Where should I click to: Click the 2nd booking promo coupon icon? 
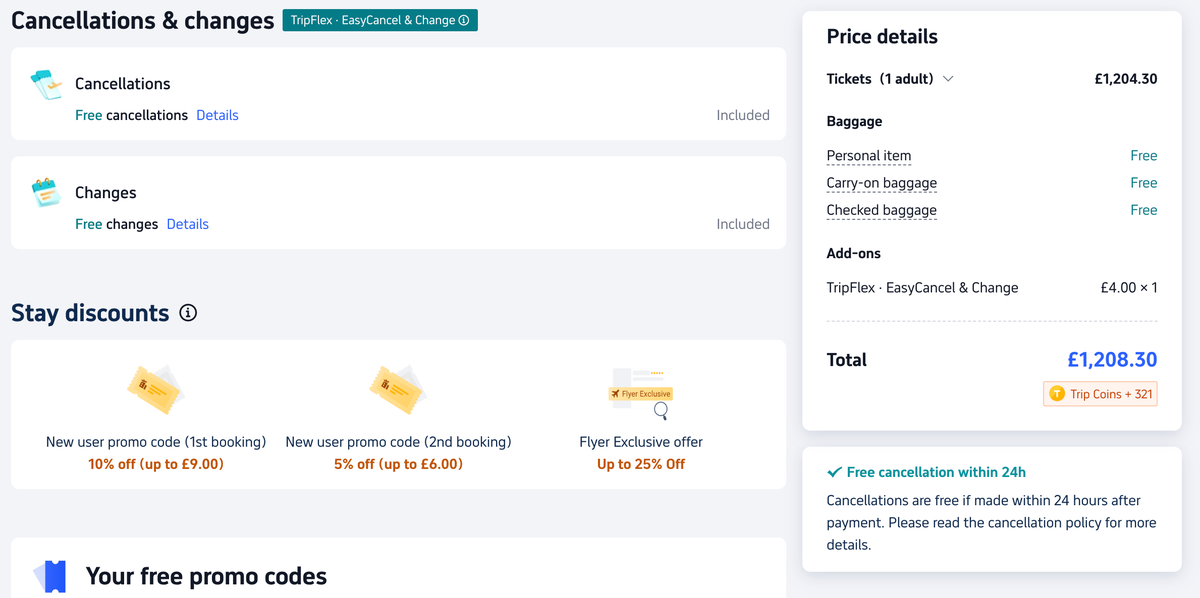pyautogui.click(x=395, y=389)
